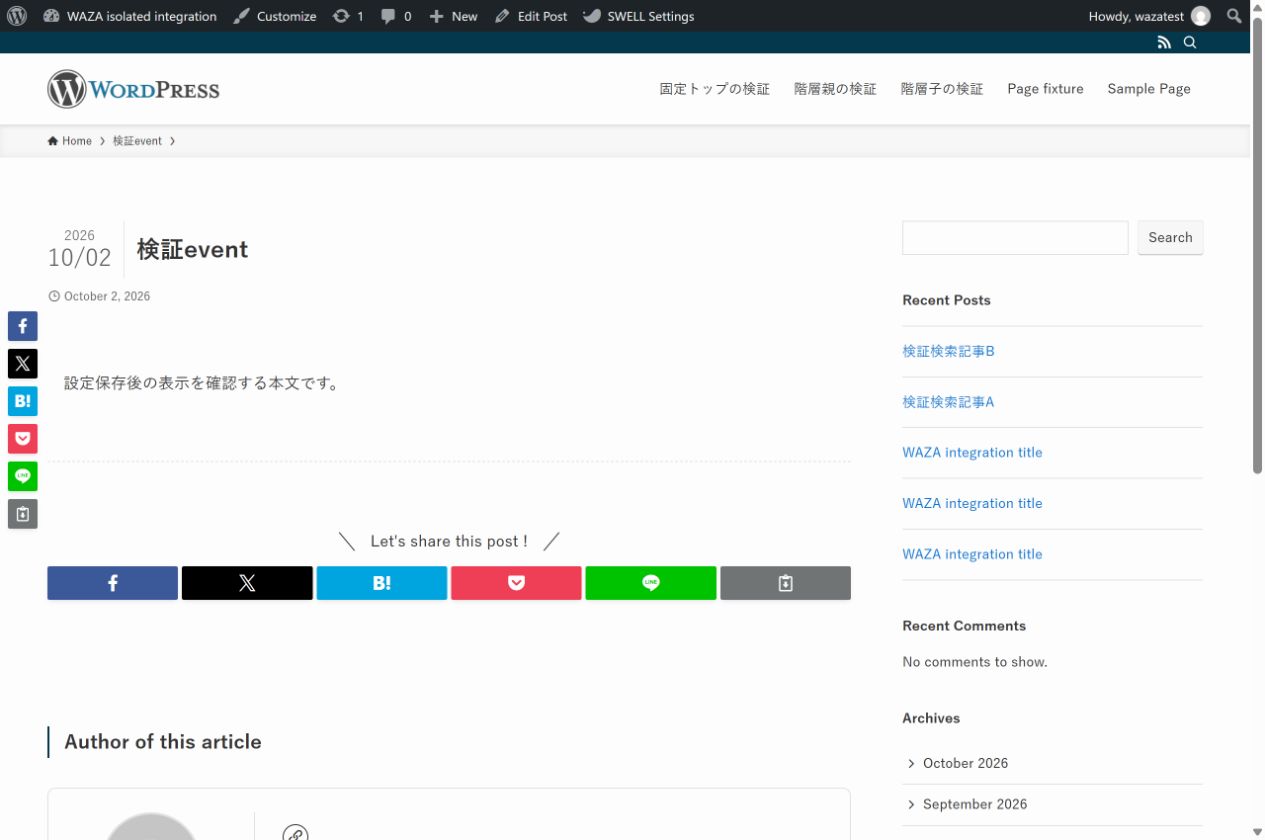Open the RSS feed icon
Image resolution: width=1265 pixels, height=840 pixels.
[x=1164, y=42]
